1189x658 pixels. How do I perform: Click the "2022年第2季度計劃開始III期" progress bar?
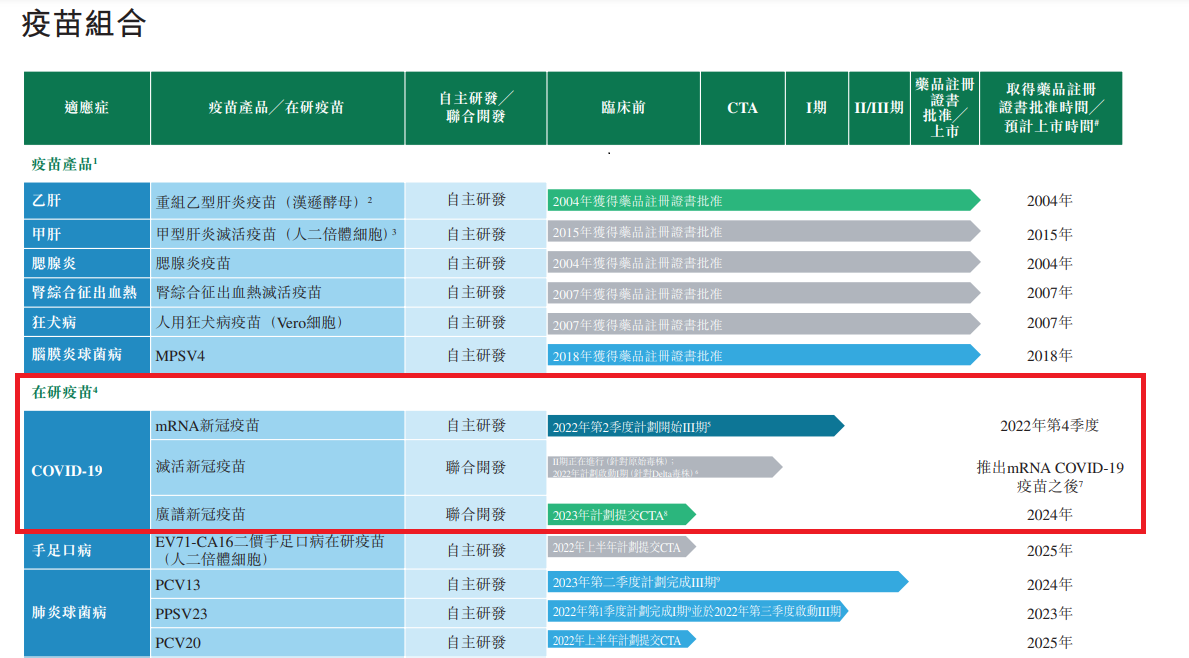tap(695, 426)
